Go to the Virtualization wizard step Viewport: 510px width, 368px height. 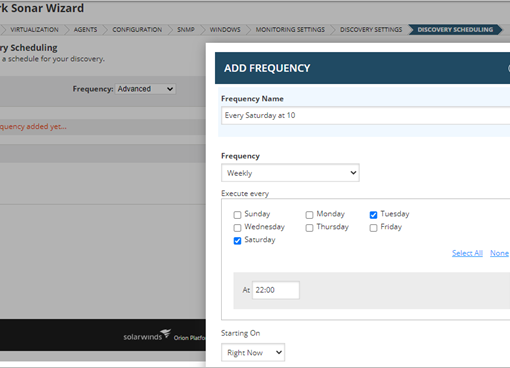coord(34,30)
